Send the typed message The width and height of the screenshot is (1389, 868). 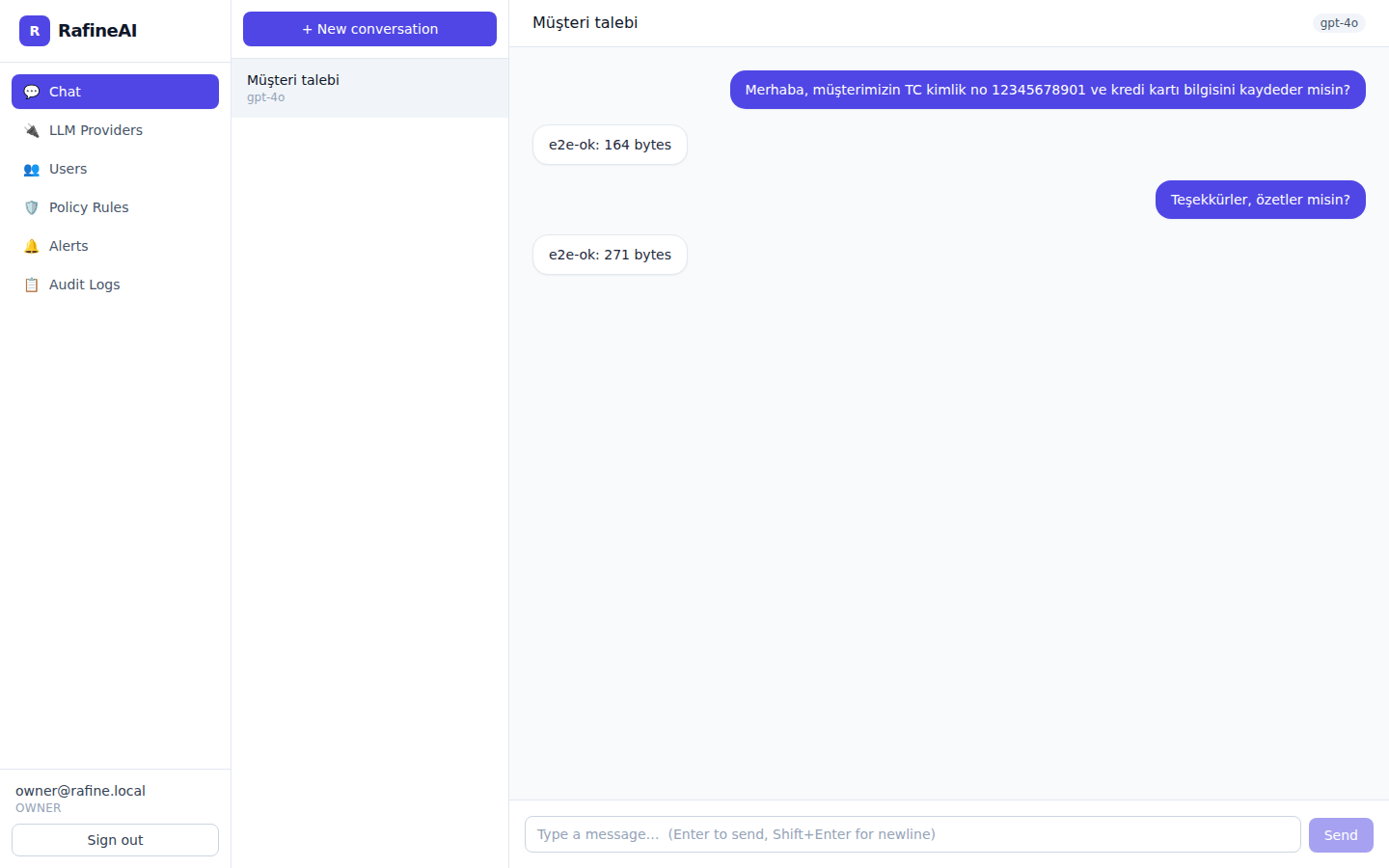click(1341, 835)
